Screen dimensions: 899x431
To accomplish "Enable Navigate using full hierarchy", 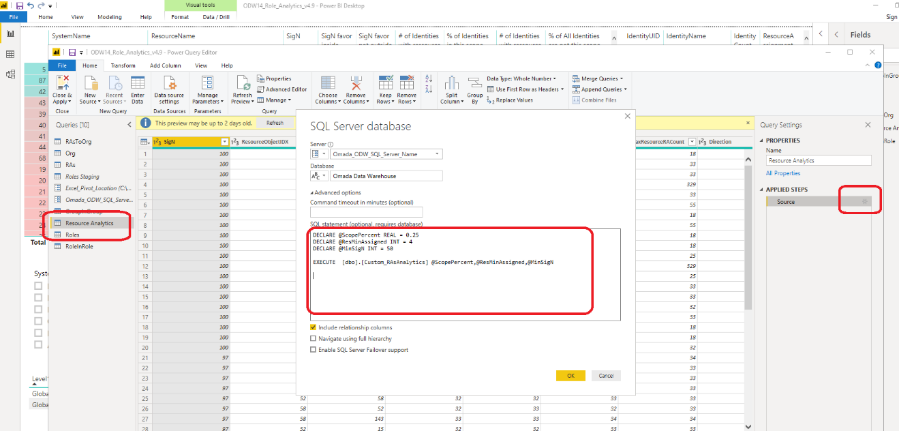I will click(313, 339).
